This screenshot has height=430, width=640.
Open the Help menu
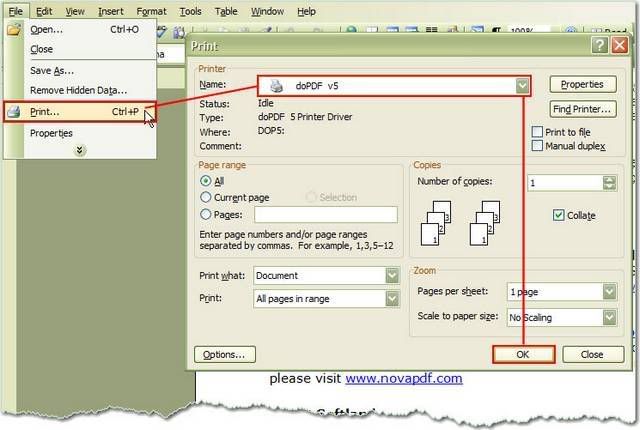(306, 11)
